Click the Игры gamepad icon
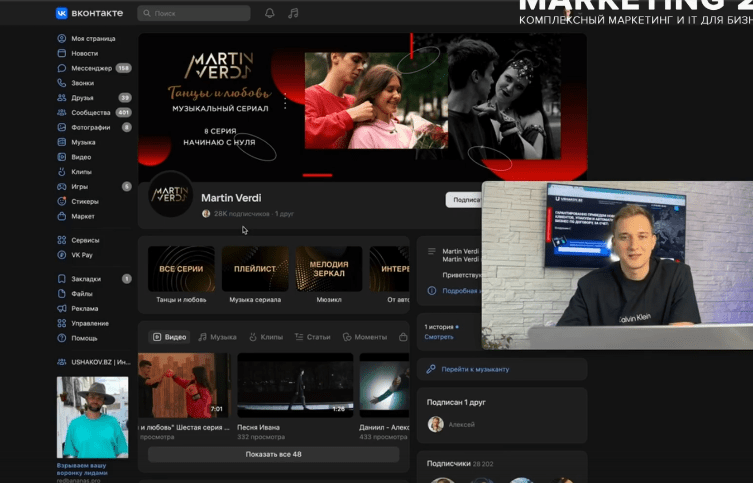The height and width of the screenshot is (483, 753). click(61, 187)
